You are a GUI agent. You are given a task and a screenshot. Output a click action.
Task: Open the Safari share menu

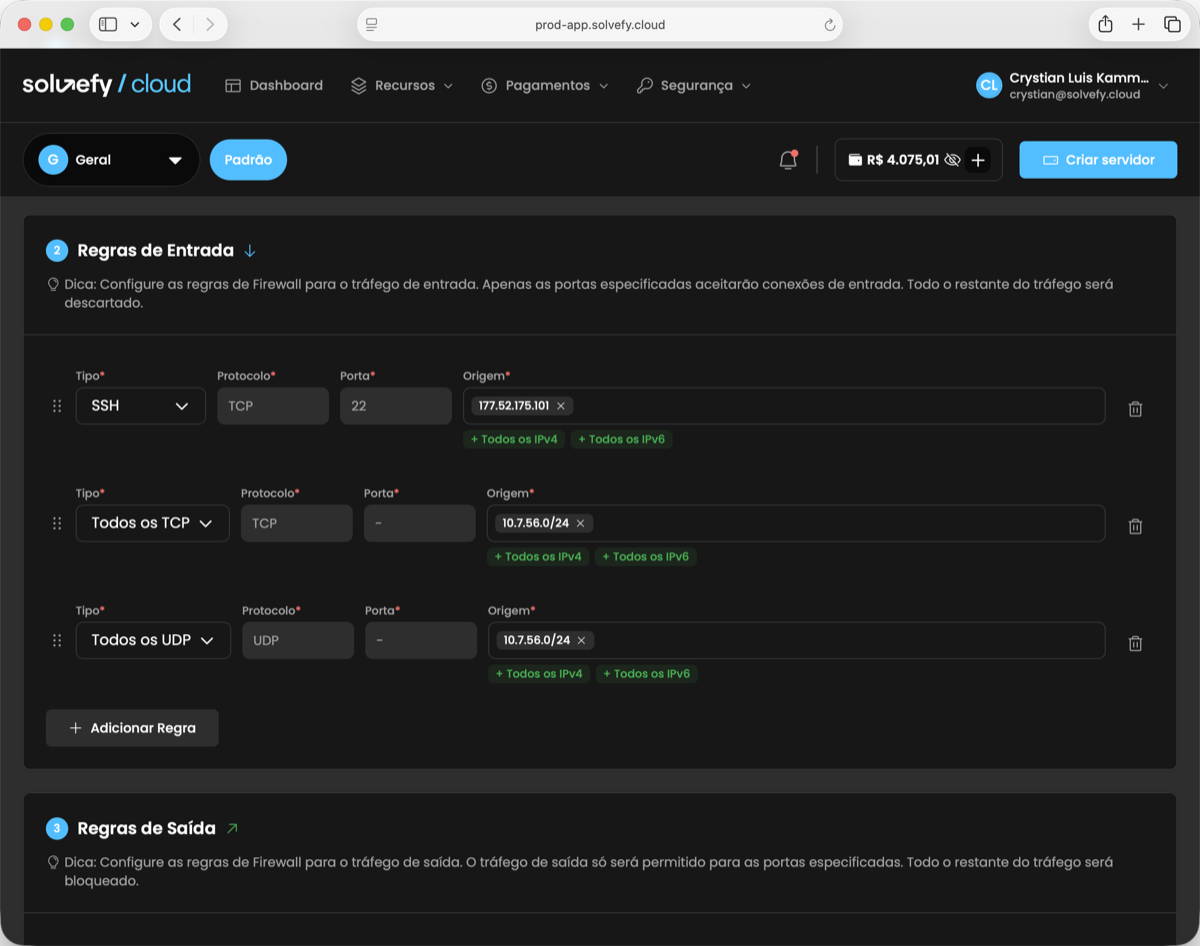click(1105, 24)
